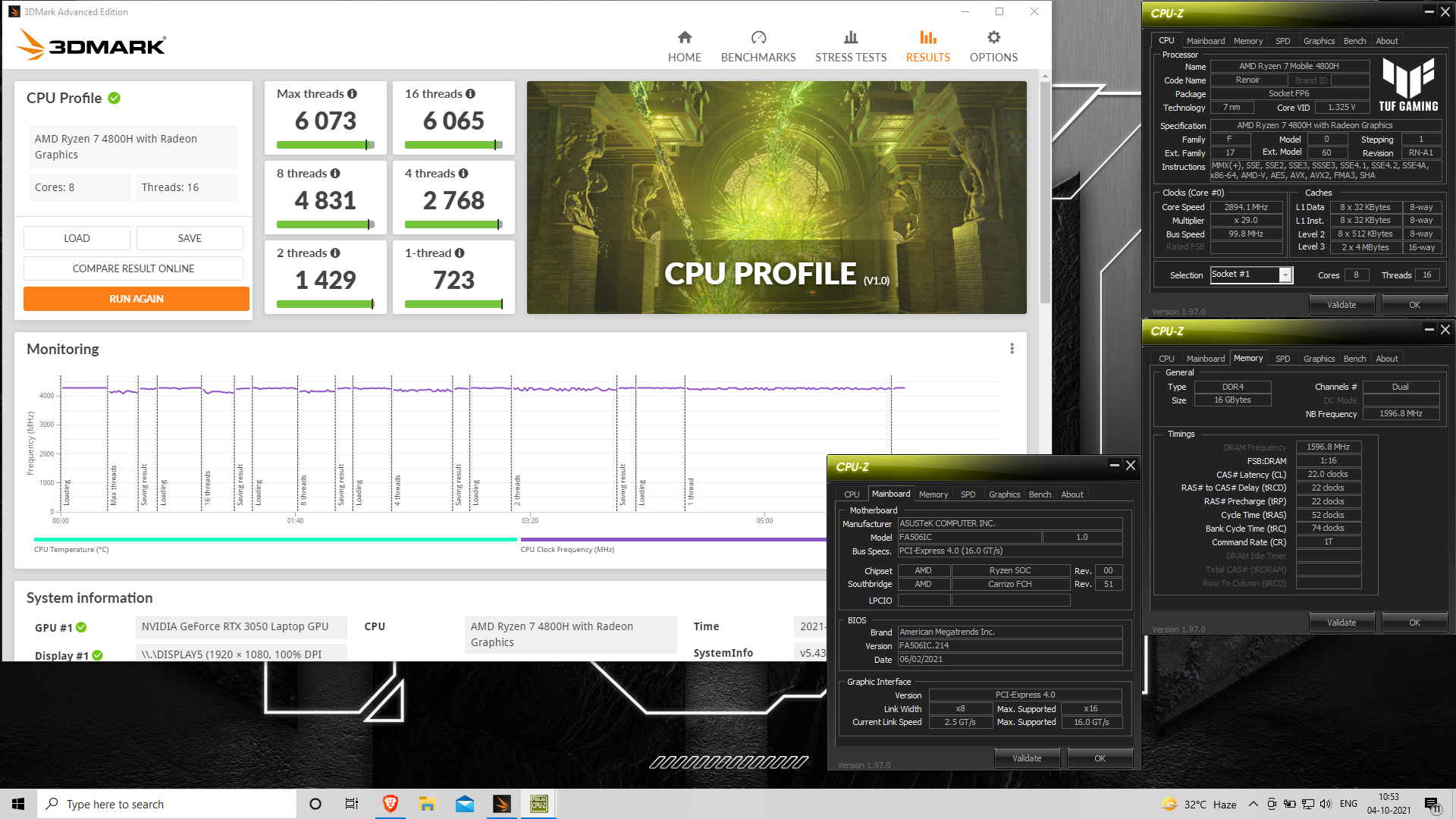Click green check icon next to GPU #1
The height and width of the screenshot is (819, 1456).
click(81, 627)
